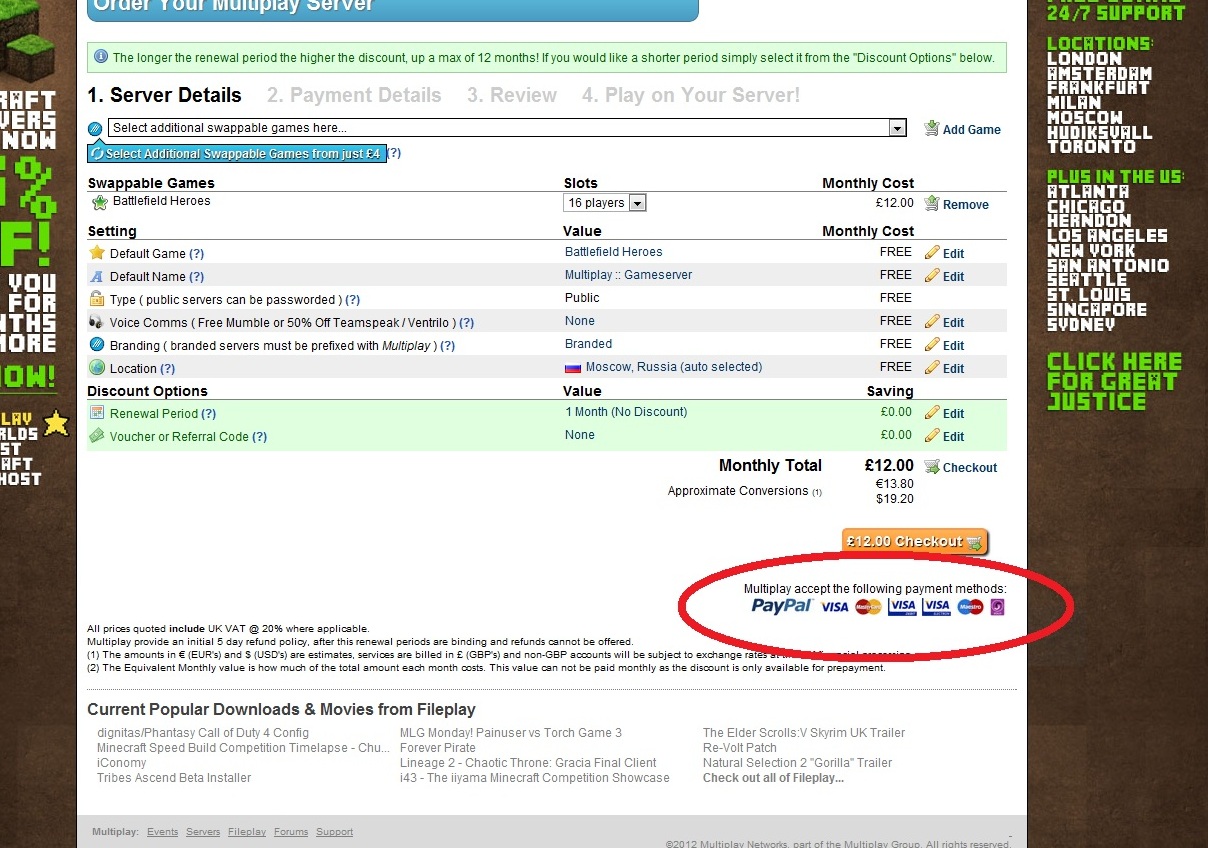Open MLG Monday! Painuser vs Torch Game 3

pos(511,733)
